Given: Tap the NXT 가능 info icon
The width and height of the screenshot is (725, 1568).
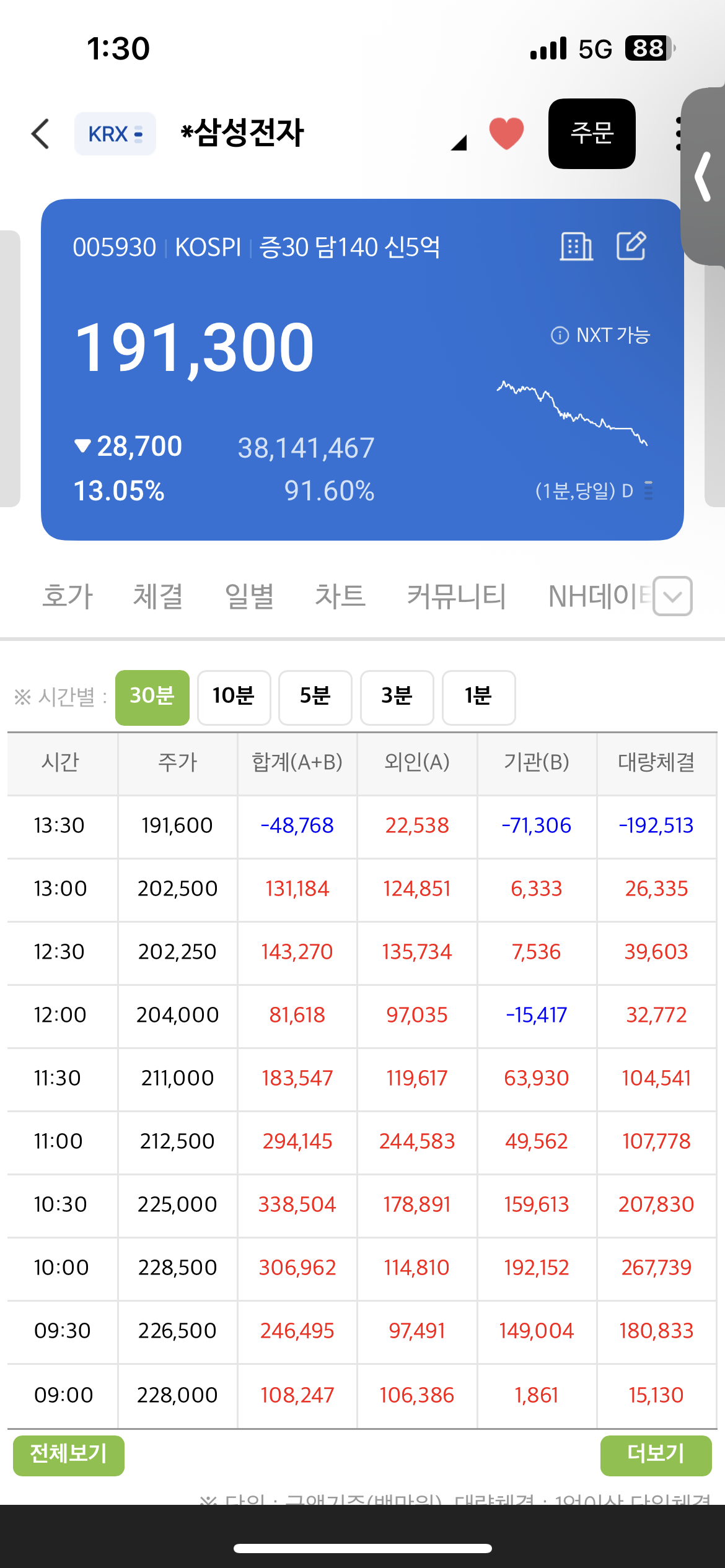Looking at the screenshot, I should point(560,335).
